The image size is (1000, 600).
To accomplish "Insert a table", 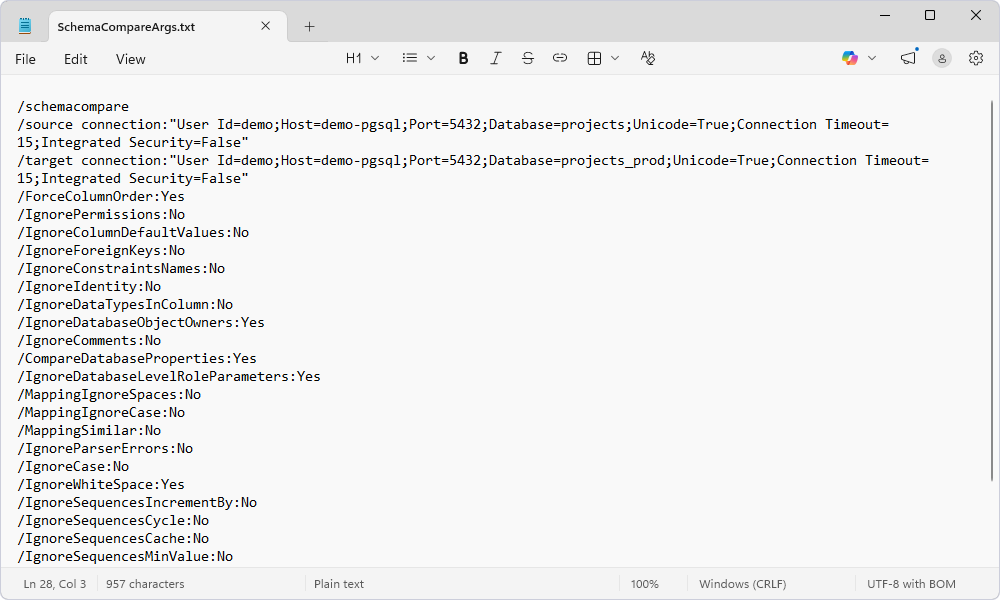I will [594, 58].
